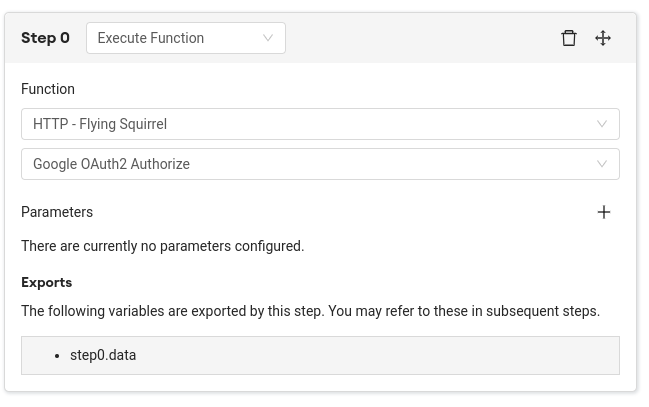Click the bullet beside step0.data

tap(58, 356)
